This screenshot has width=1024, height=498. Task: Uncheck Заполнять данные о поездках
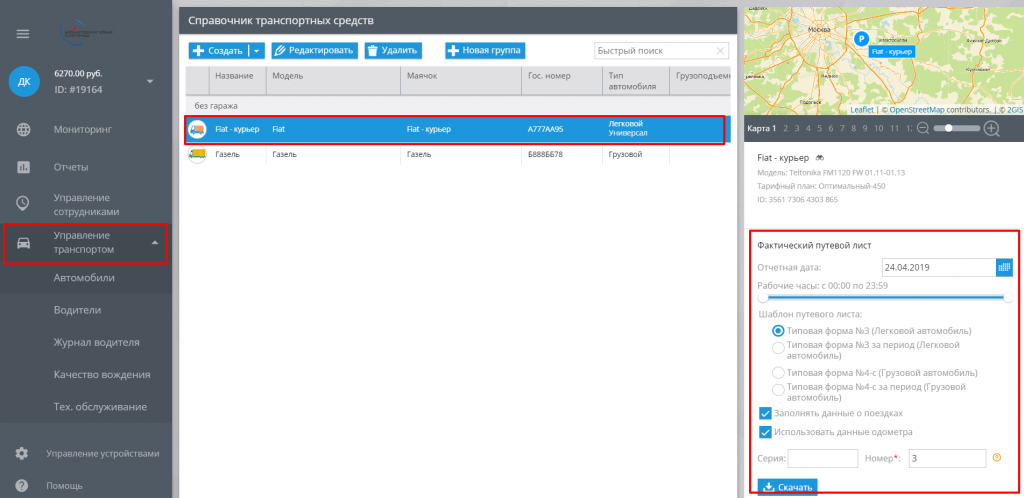click(765, 412)
